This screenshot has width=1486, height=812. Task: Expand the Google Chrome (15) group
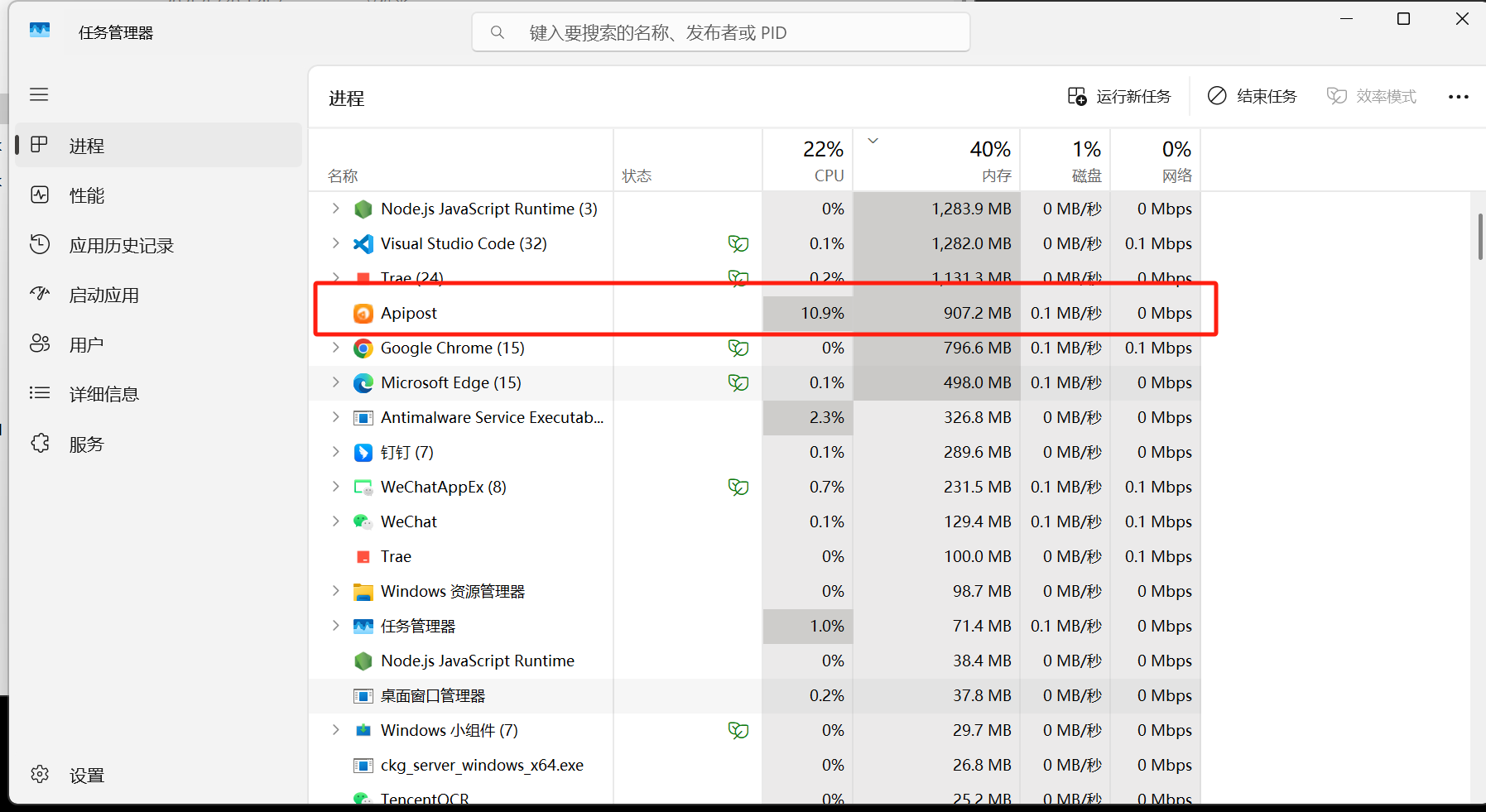[335, 348]
